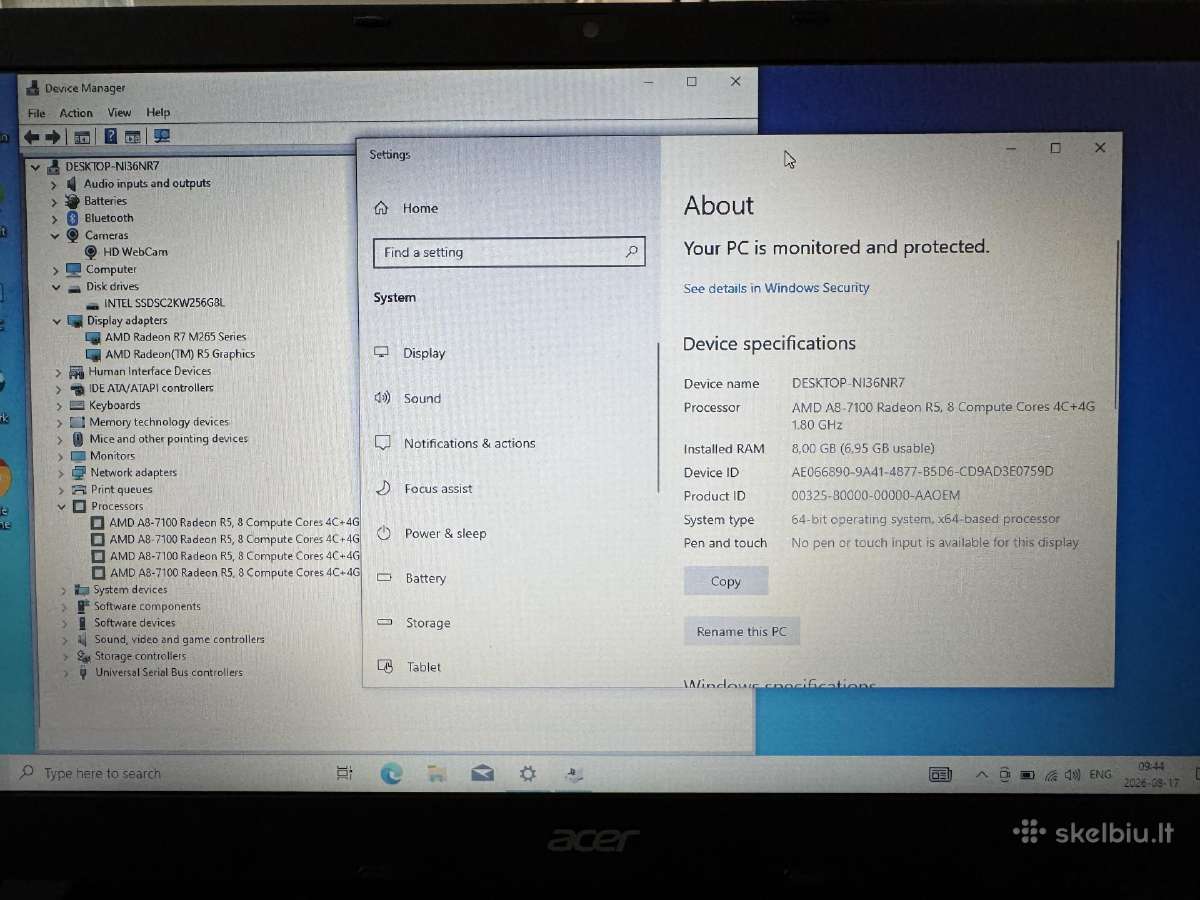Click the Find a setting search field
The height and width of the screenshot is (900, 1200).
pyautogui.click(x=509, y=252)
